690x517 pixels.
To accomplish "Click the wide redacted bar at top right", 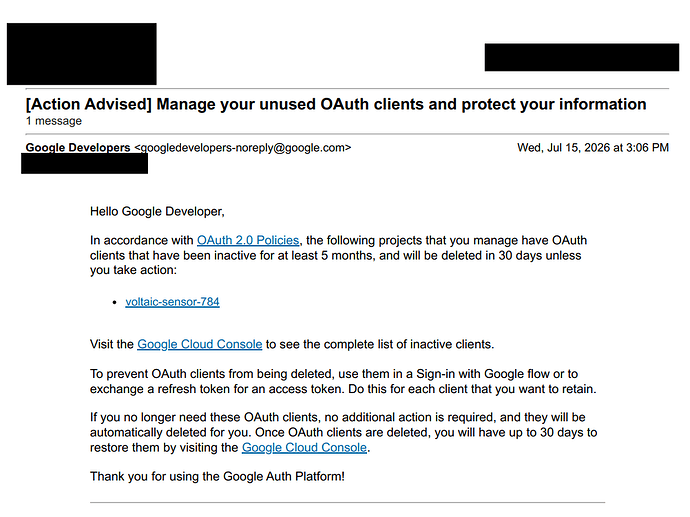I will coord(582,57).
